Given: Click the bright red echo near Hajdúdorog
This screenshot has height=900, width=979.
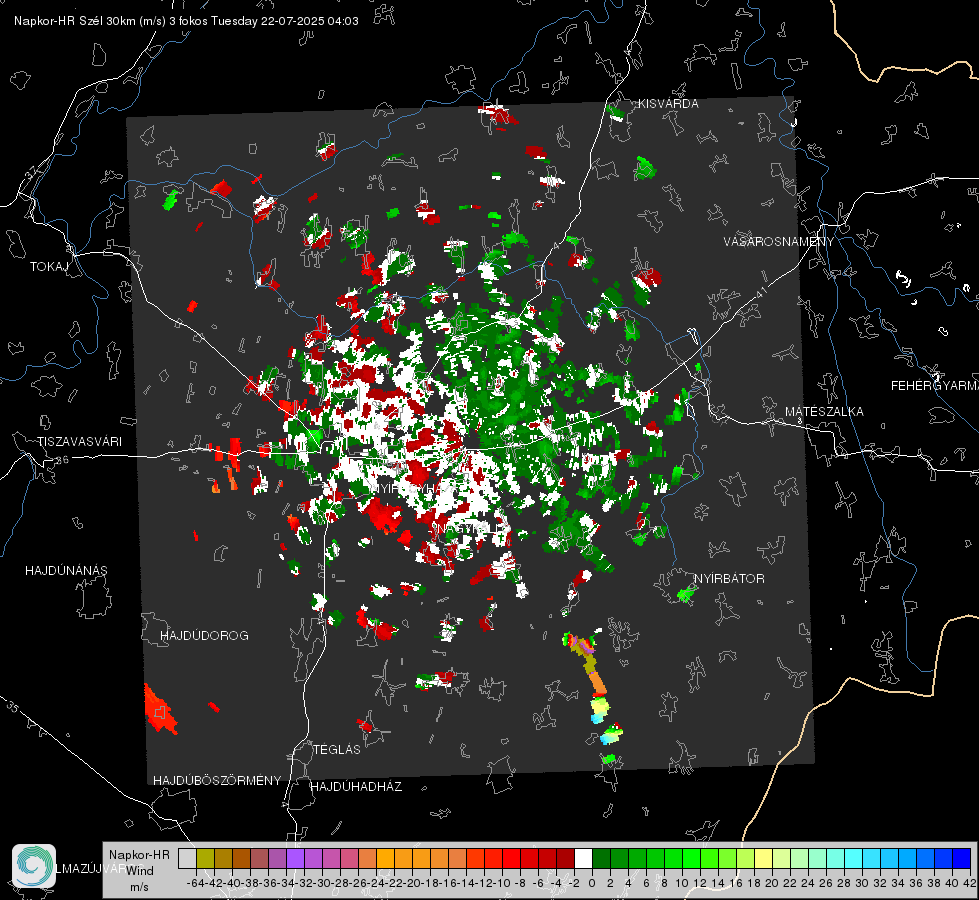Looking at the screenshot, I should (160, 710).
